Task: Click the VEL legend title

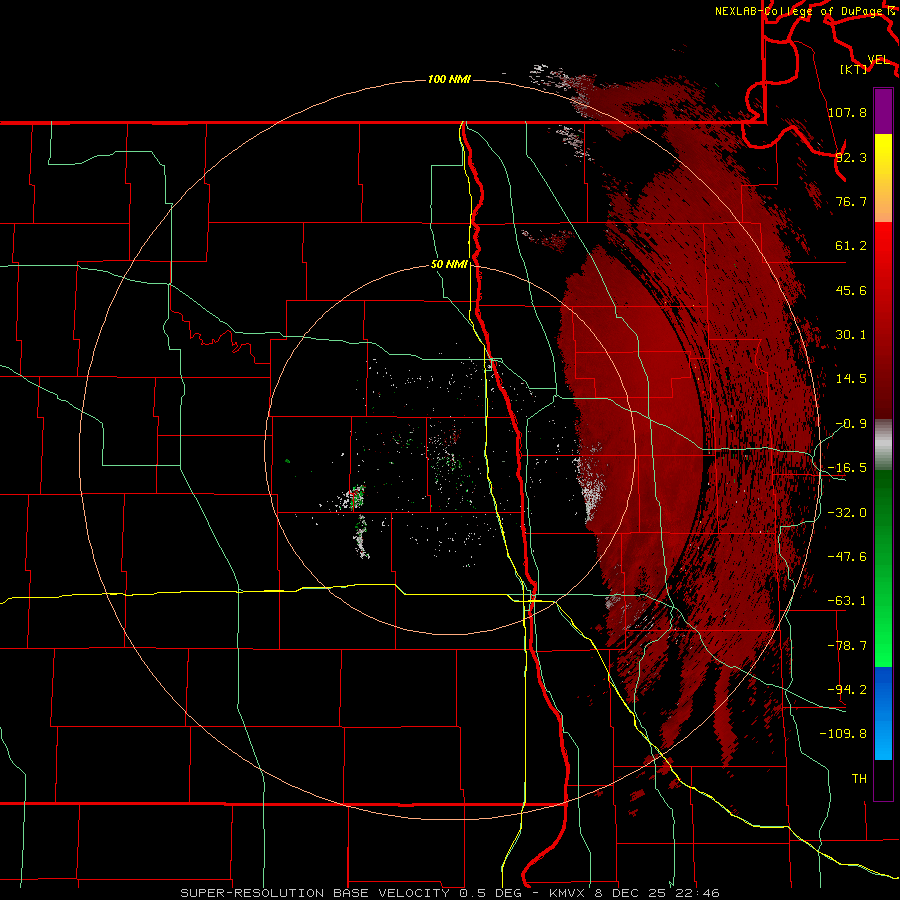Action: pyautogui.click(x=879, y=59)
